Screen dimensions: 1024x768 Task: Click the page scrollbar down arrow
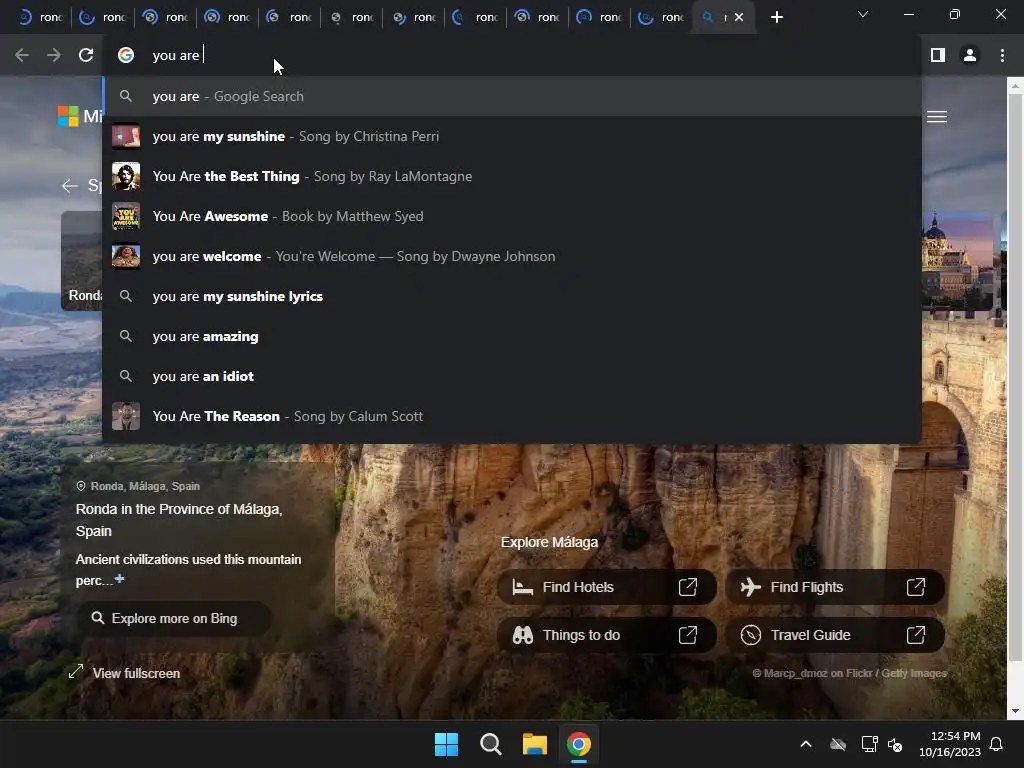point(1014,711)
